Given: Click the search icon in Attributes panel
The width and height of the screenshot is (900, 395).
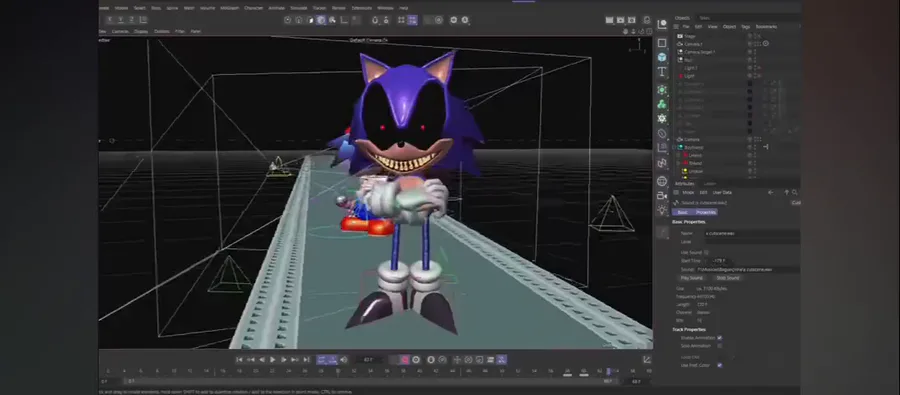Looking at the screenshot, I should click(794, 192).
